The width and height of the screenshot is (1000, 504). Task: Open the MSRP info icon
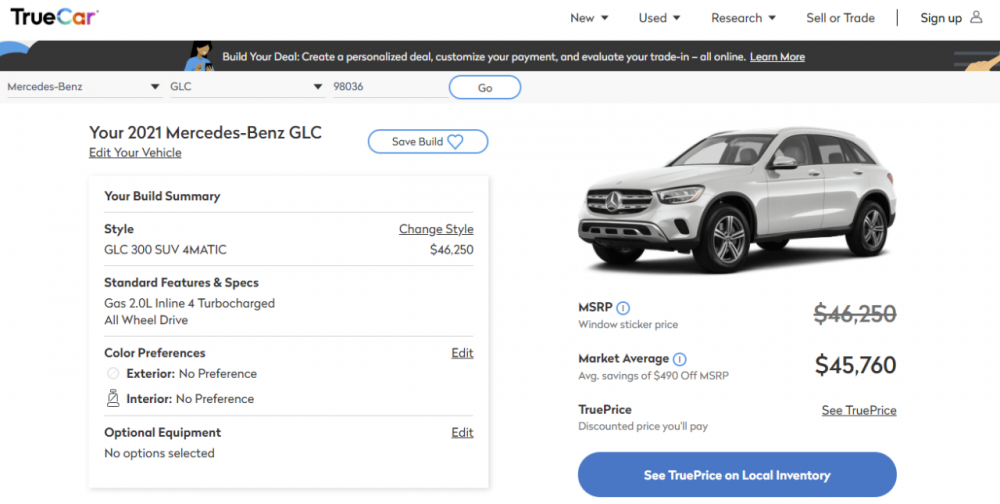623,308
